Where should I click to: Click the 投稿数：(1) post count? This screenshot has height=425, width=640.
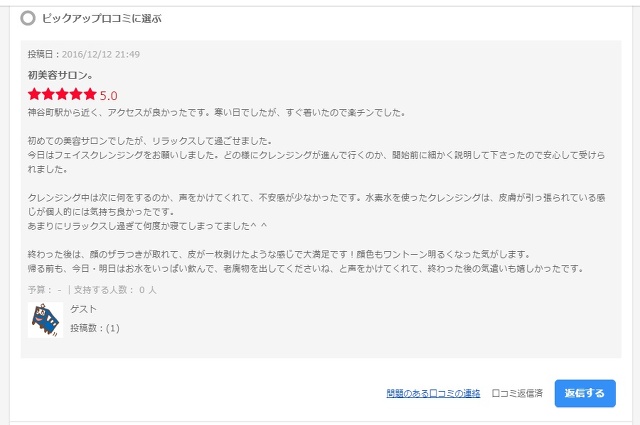point(95,328)
